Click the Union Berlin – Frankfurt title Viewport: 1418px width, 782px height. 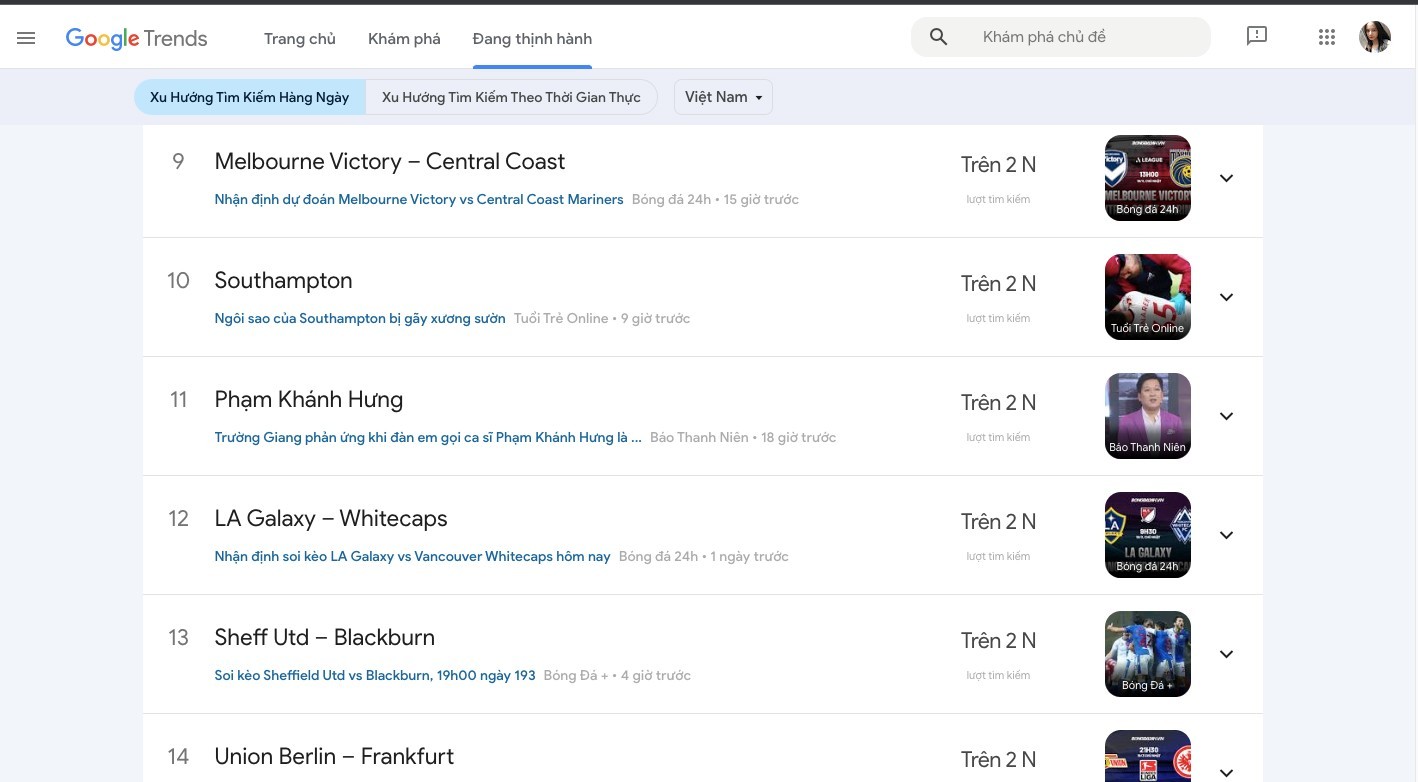(334, 757)
